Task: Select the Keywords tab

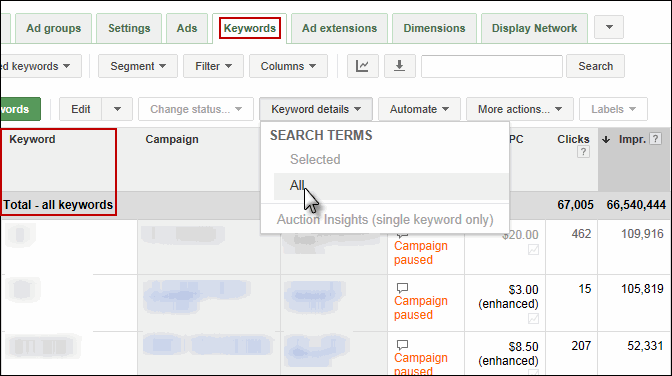Action: pos(250,28)
